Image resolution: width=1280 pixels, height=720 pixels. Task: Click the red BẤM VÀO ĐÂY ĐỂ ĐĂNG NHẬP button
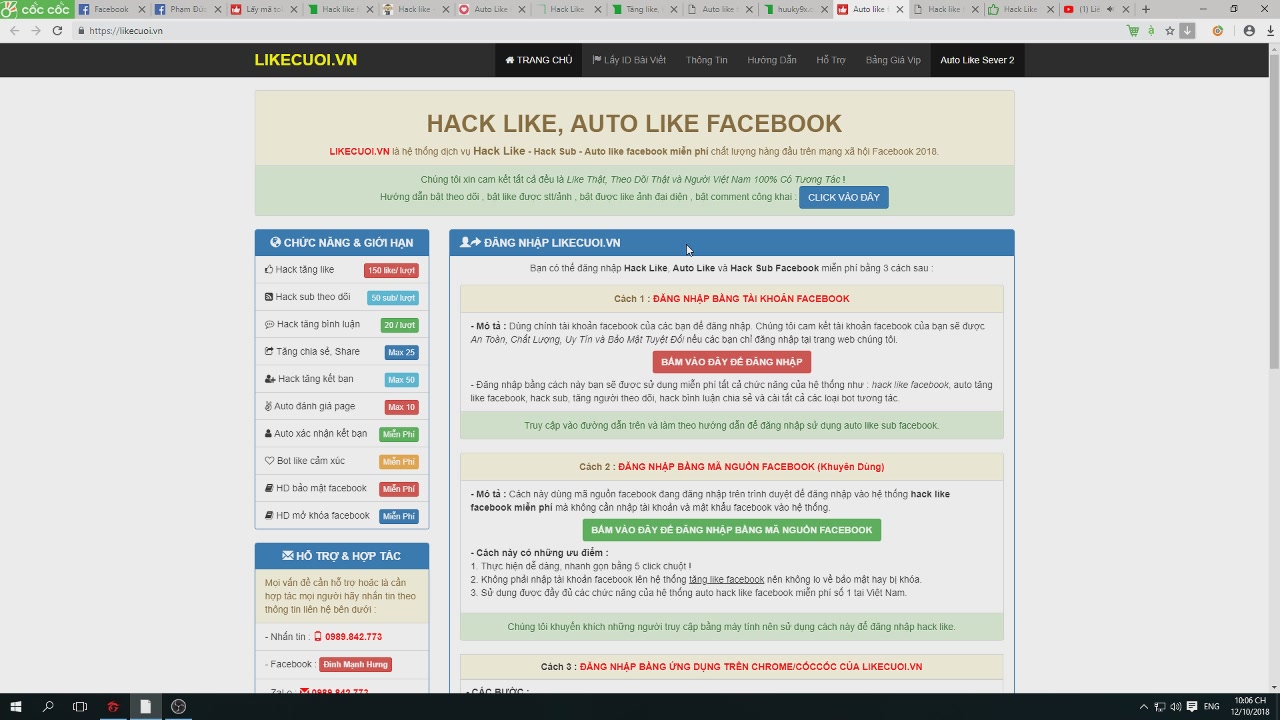(x=731, y=362)
